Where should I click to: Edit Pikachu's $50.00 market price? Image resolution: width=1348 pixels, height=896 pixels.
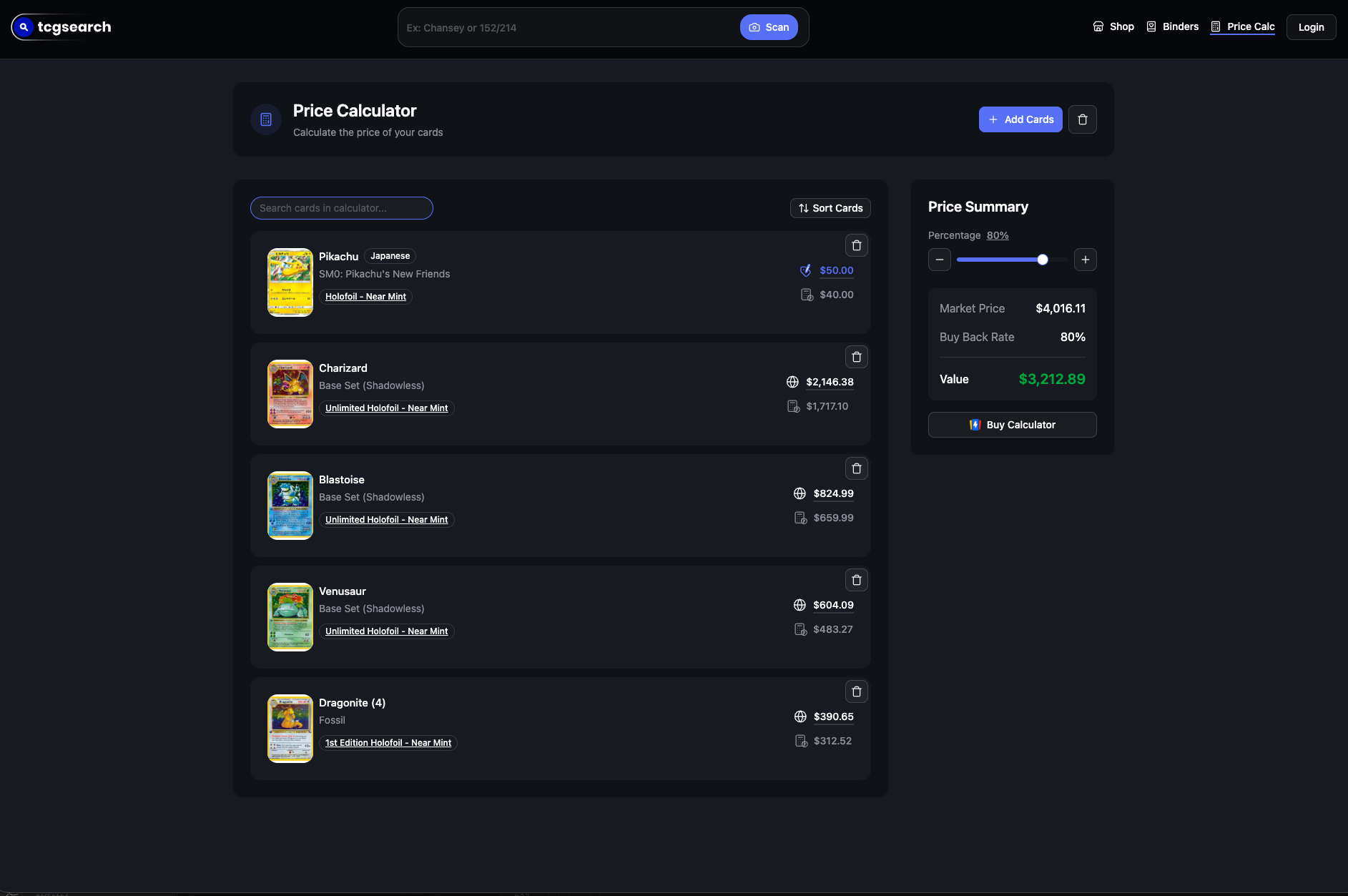click(x=837, y=270)
